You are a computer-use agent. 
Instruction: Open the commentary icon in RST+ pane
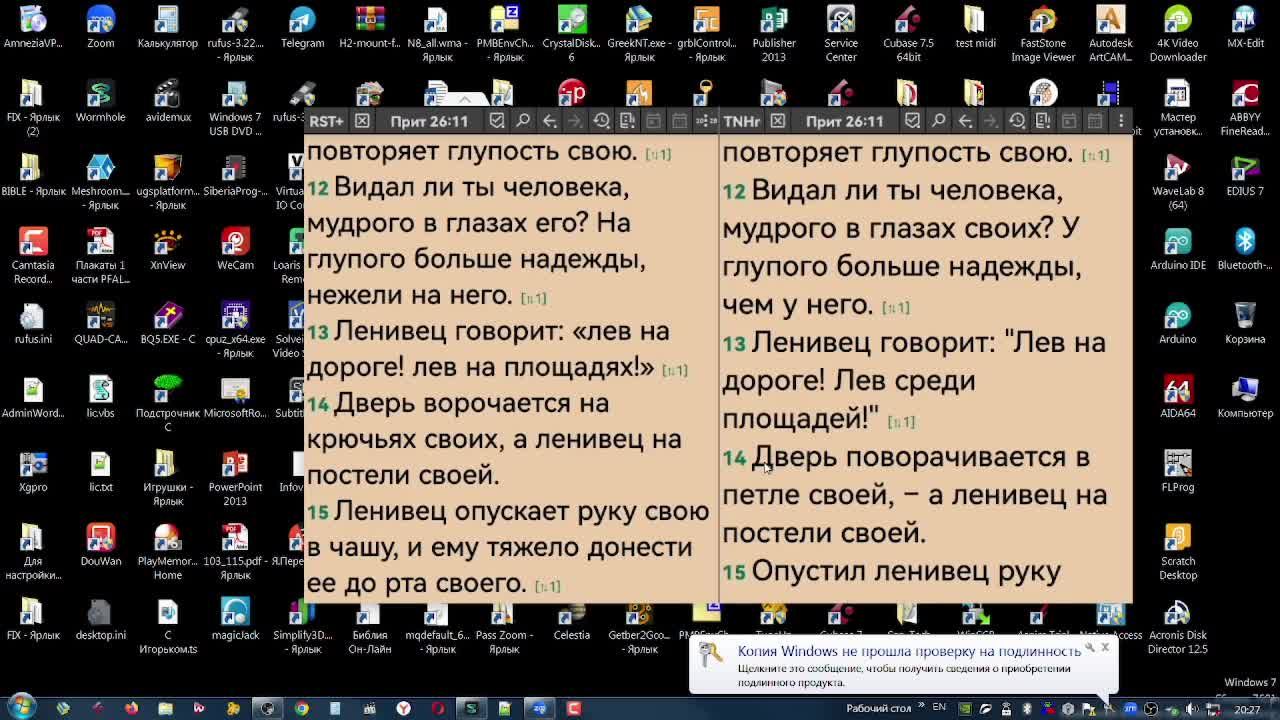(x=627, y=121)
